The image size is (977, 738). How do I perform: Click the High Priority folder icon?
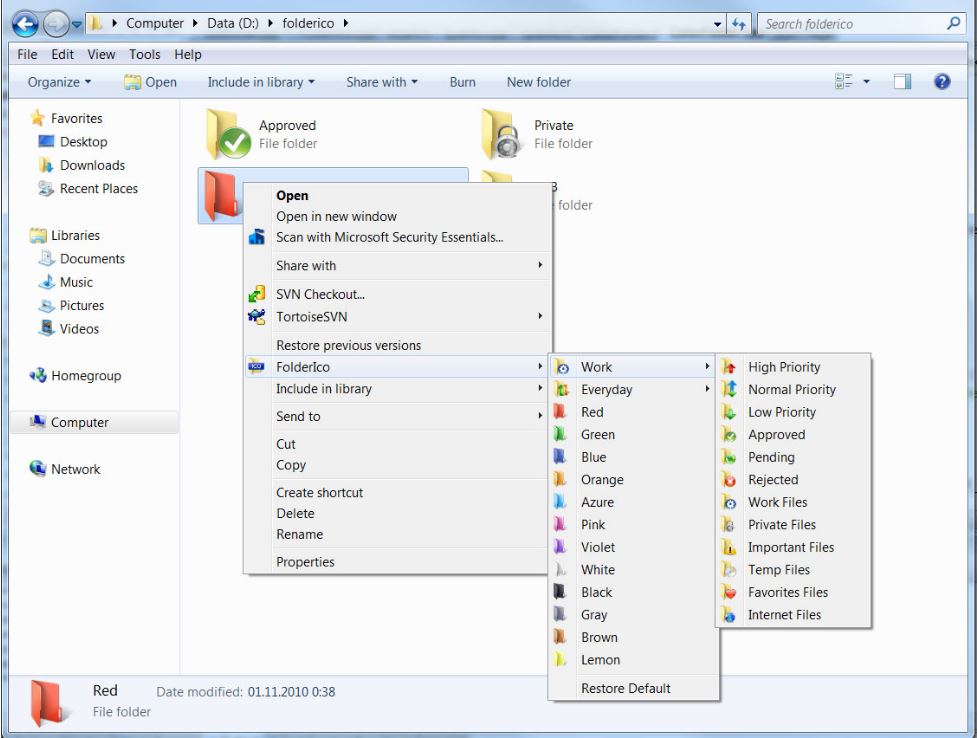730,367
